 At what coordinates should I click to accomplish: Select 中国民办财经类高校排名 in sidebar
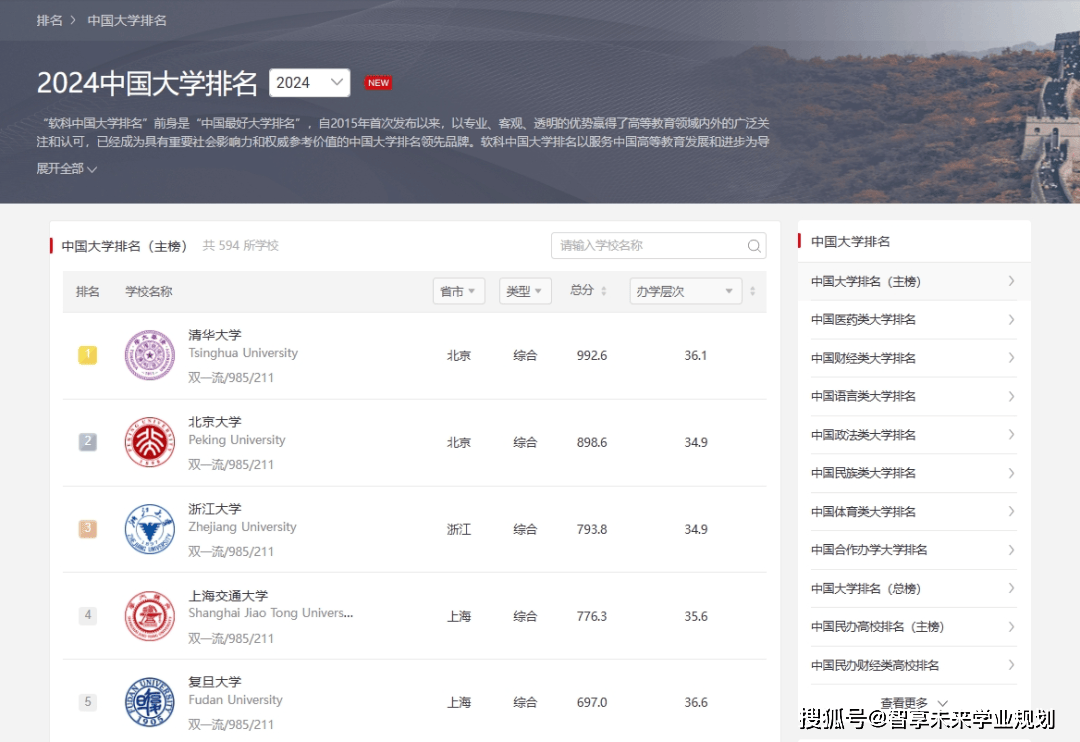913,666
